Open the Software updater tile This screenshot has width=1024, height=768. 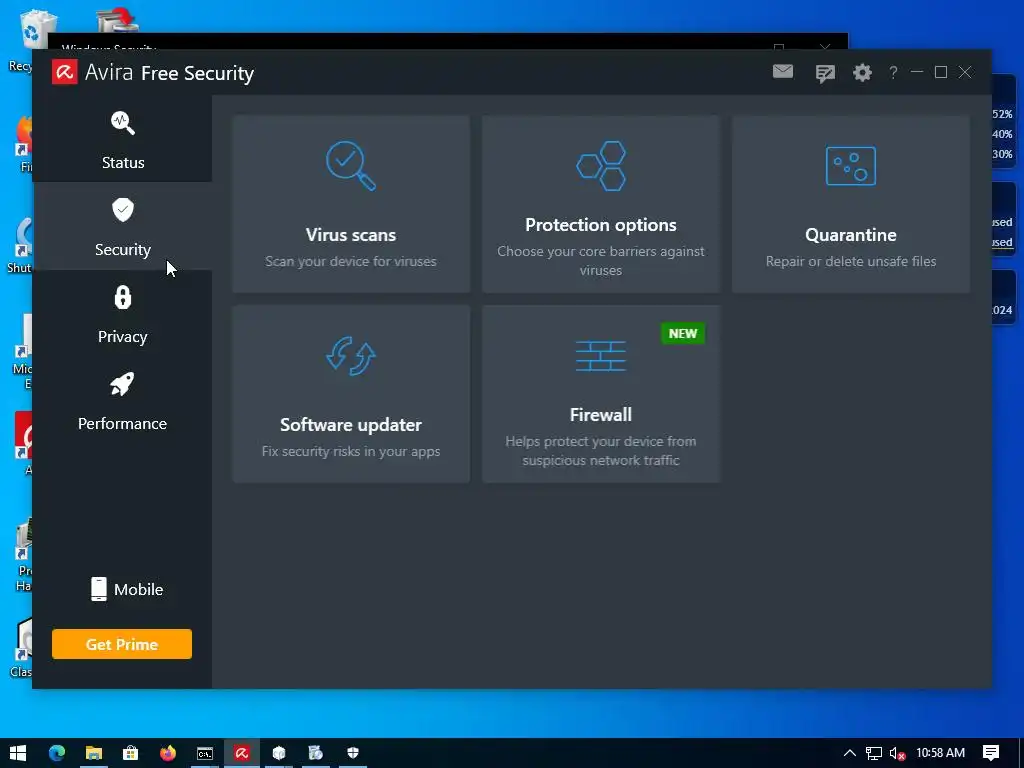coord(351,394)
